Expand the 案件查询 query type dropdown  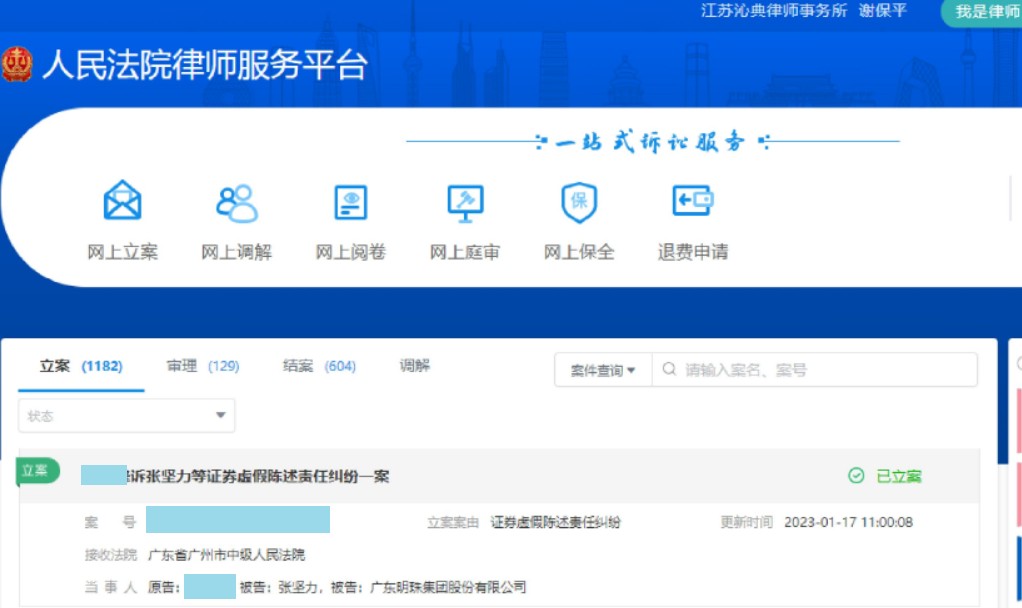[602, 369]
